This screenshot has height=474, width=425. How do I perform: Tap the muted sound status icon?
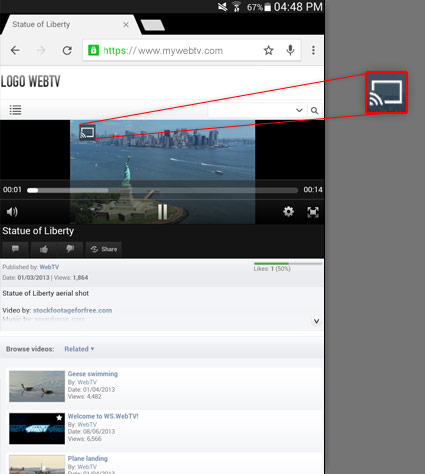pos(222,7)
